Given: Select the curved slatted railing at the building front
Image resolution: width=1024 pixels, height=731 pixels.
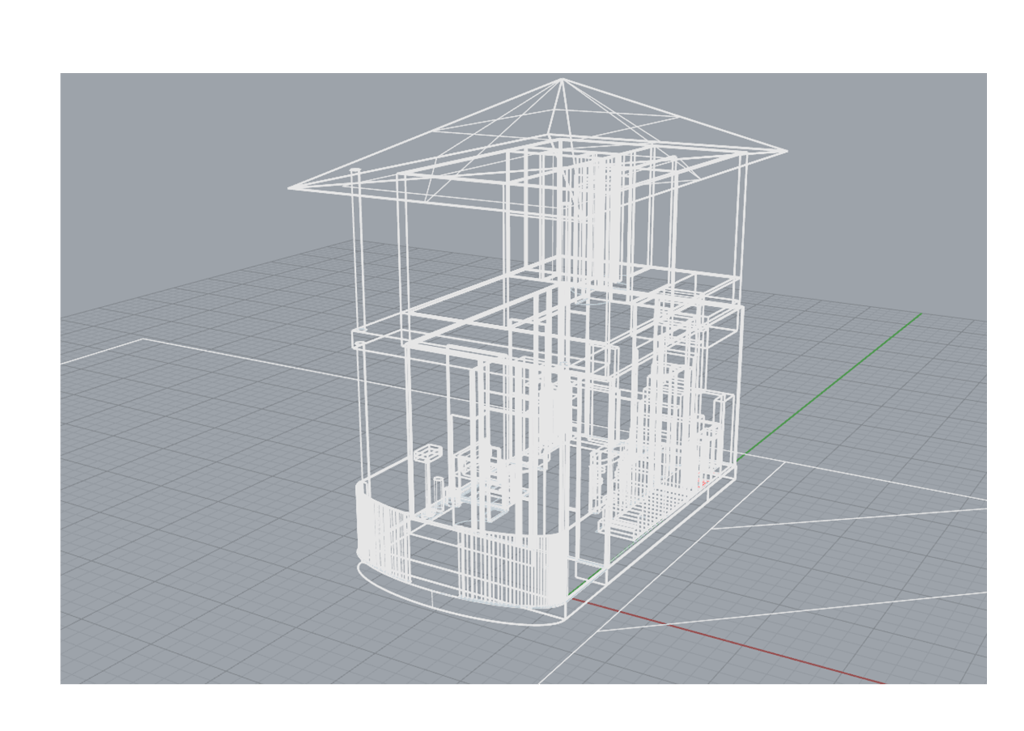Looking at the screenshot, I should [x=384, y=540].
